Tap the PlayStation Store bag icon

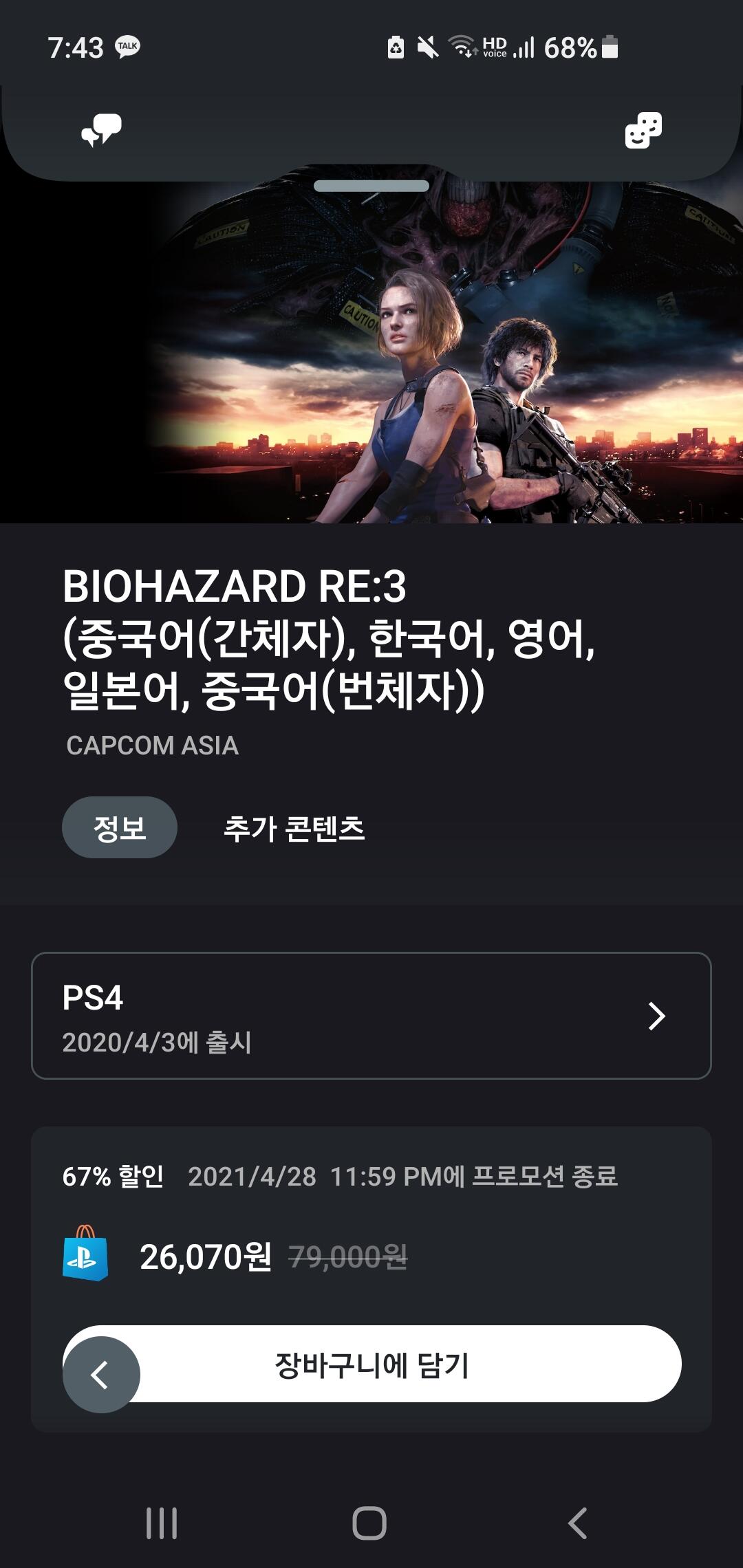coord(85,1253)
